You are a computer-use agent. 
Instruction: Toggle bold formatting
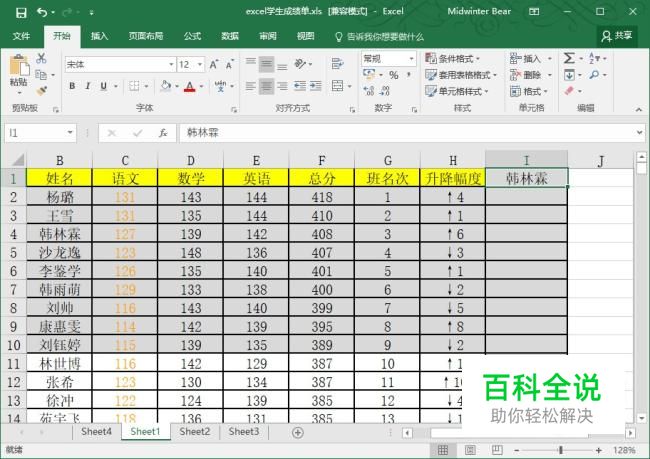pos(72,86)
